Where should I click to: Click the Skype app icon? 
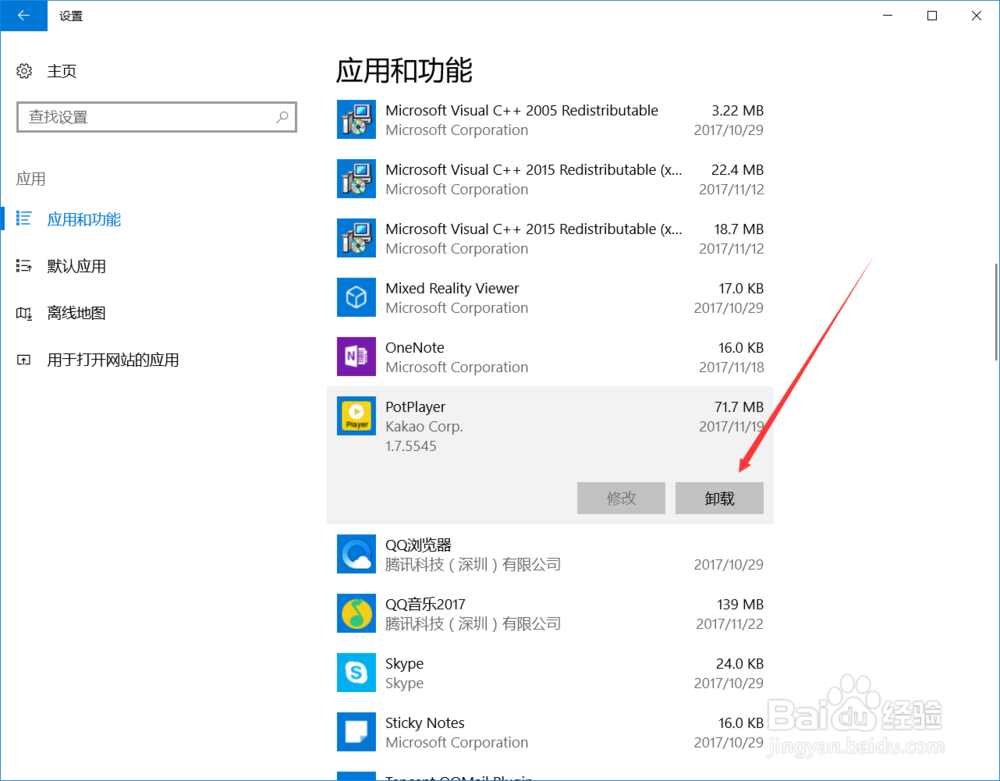[356, 673]
